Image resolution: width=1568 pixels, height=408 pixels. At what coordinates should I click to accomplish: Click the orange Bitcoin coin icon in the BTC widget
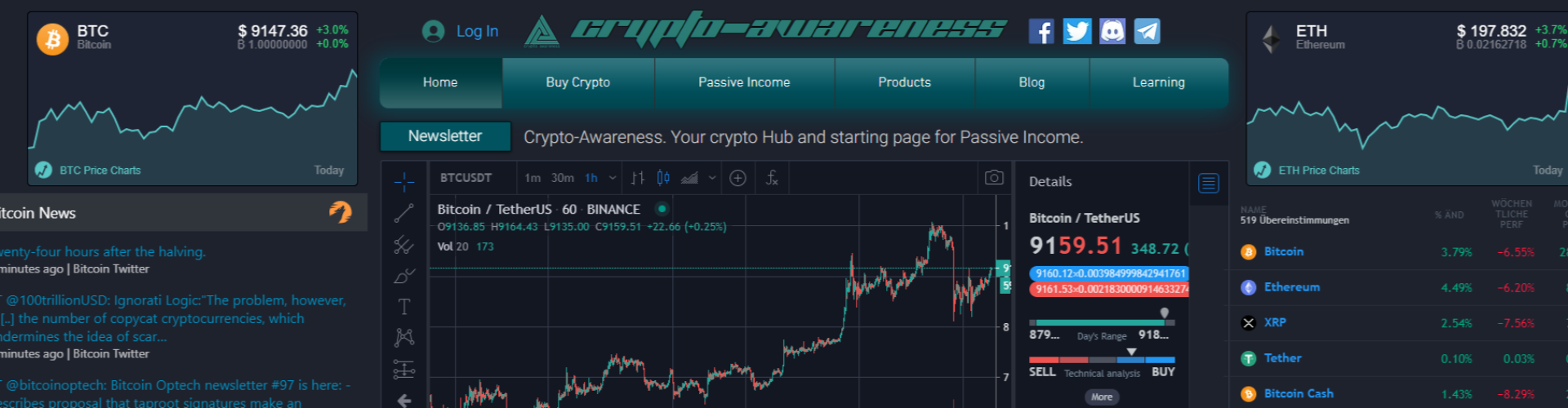pyautogui.click(x=53, y=38)
